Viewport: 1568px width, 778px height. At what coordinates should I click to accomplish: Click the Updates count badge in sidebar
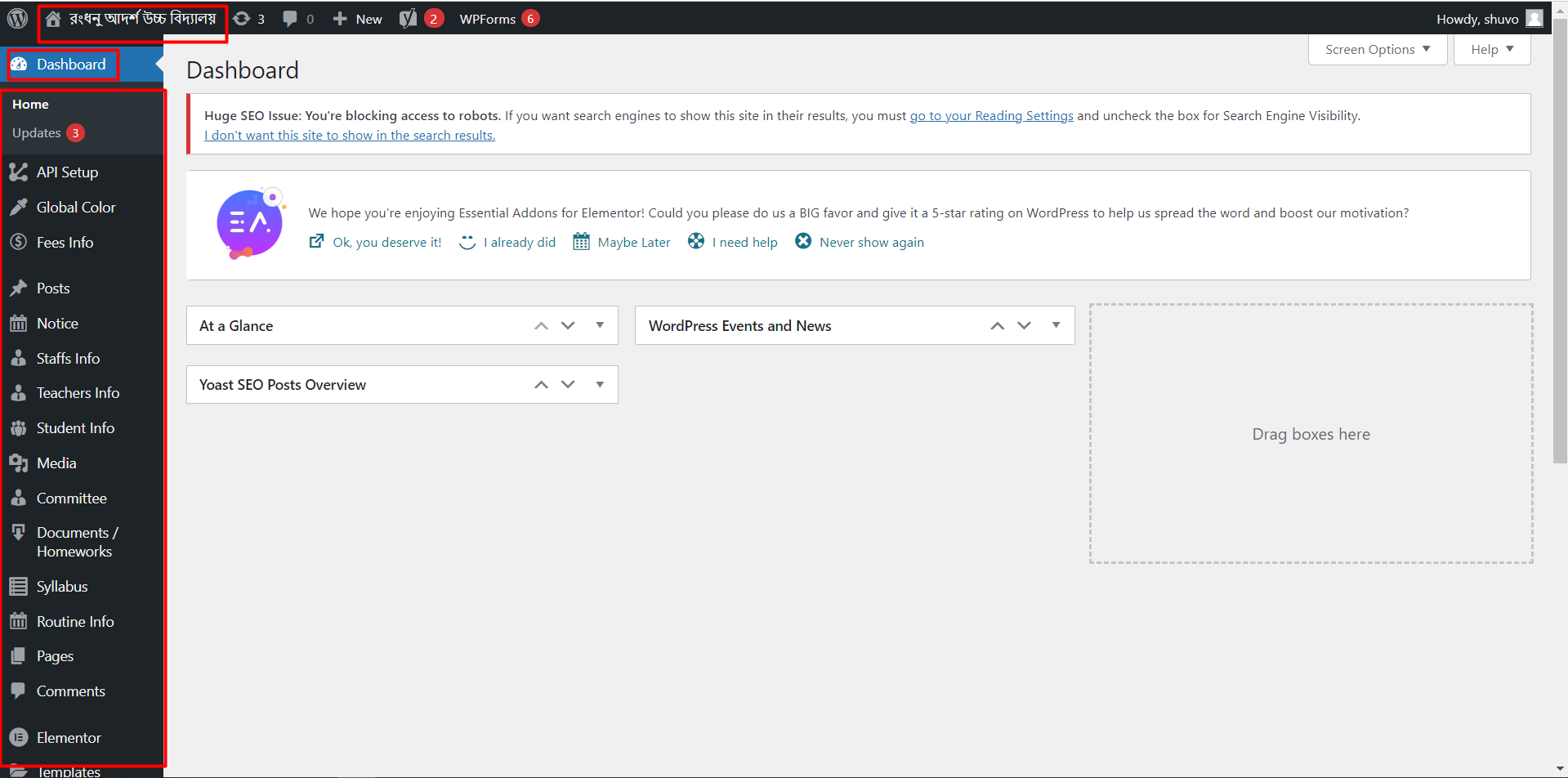tap(75, 132)
